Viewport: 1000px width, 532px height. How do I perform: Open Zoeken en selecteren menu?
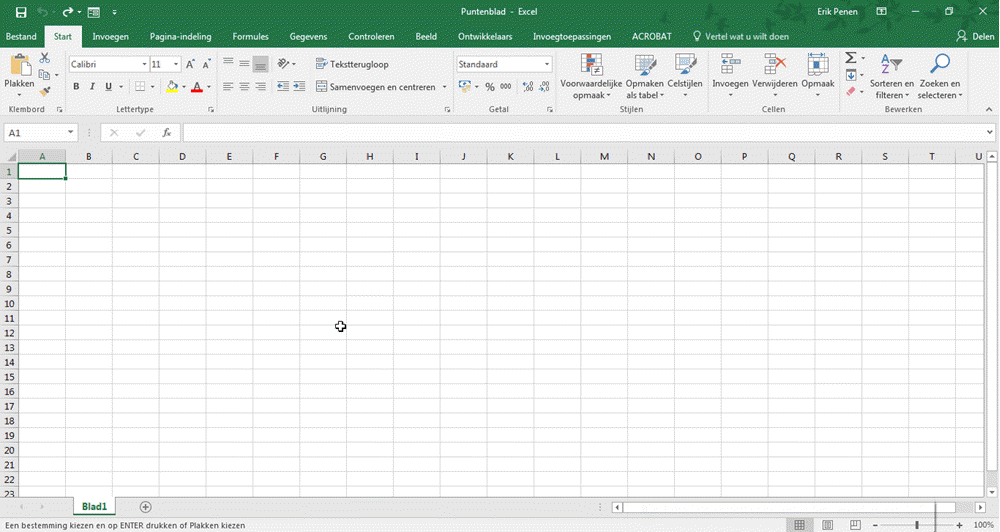pyautogui.click(x=939, y=77)
